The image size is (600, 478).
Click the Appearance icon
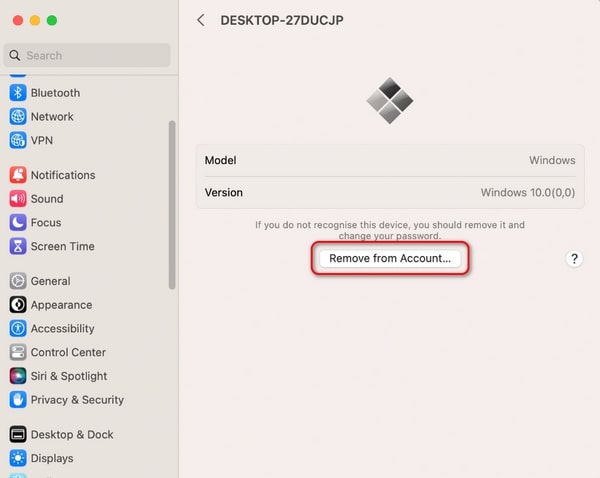18,305
